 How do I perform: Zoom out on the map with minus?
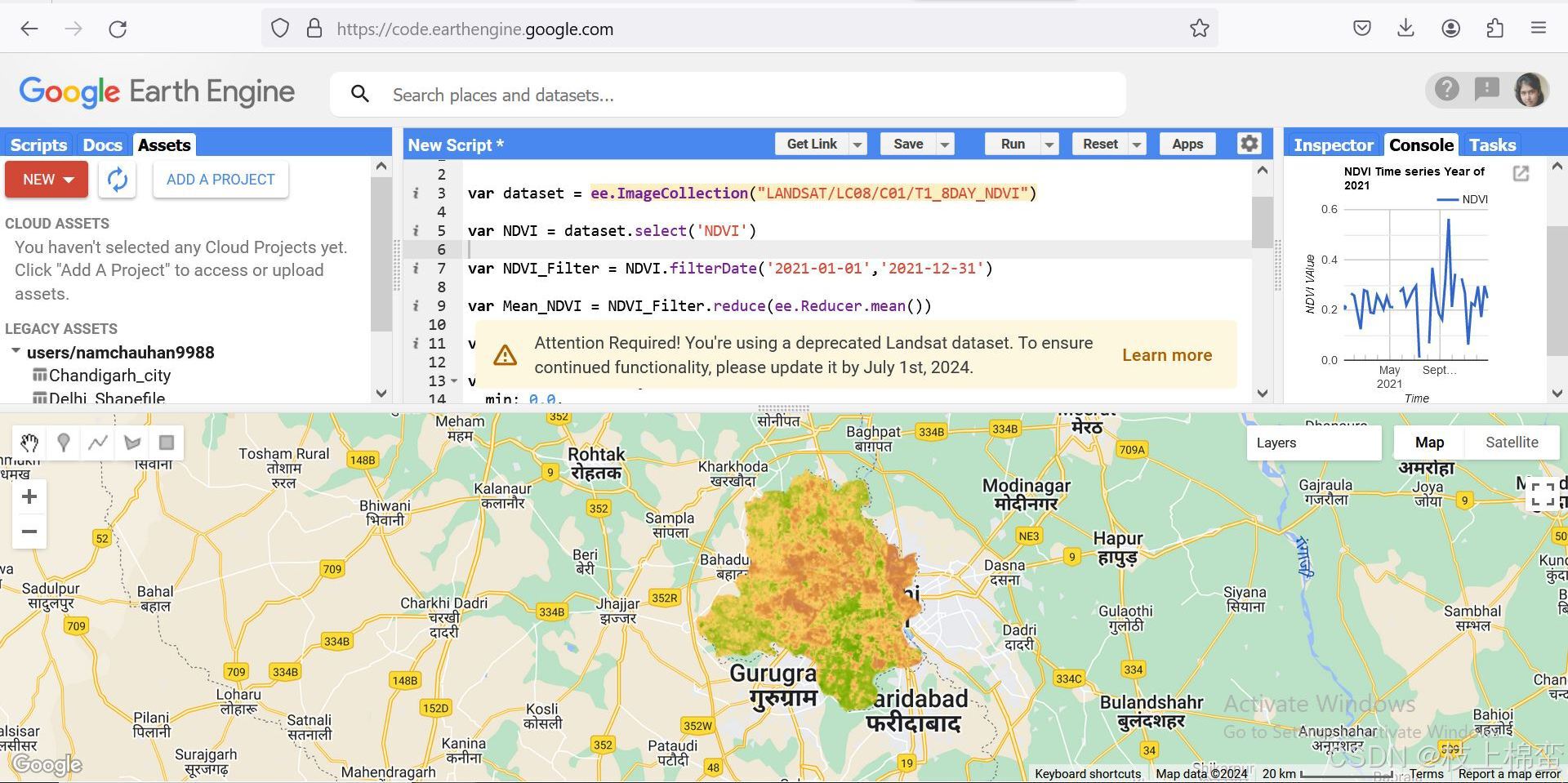point(29,532)
